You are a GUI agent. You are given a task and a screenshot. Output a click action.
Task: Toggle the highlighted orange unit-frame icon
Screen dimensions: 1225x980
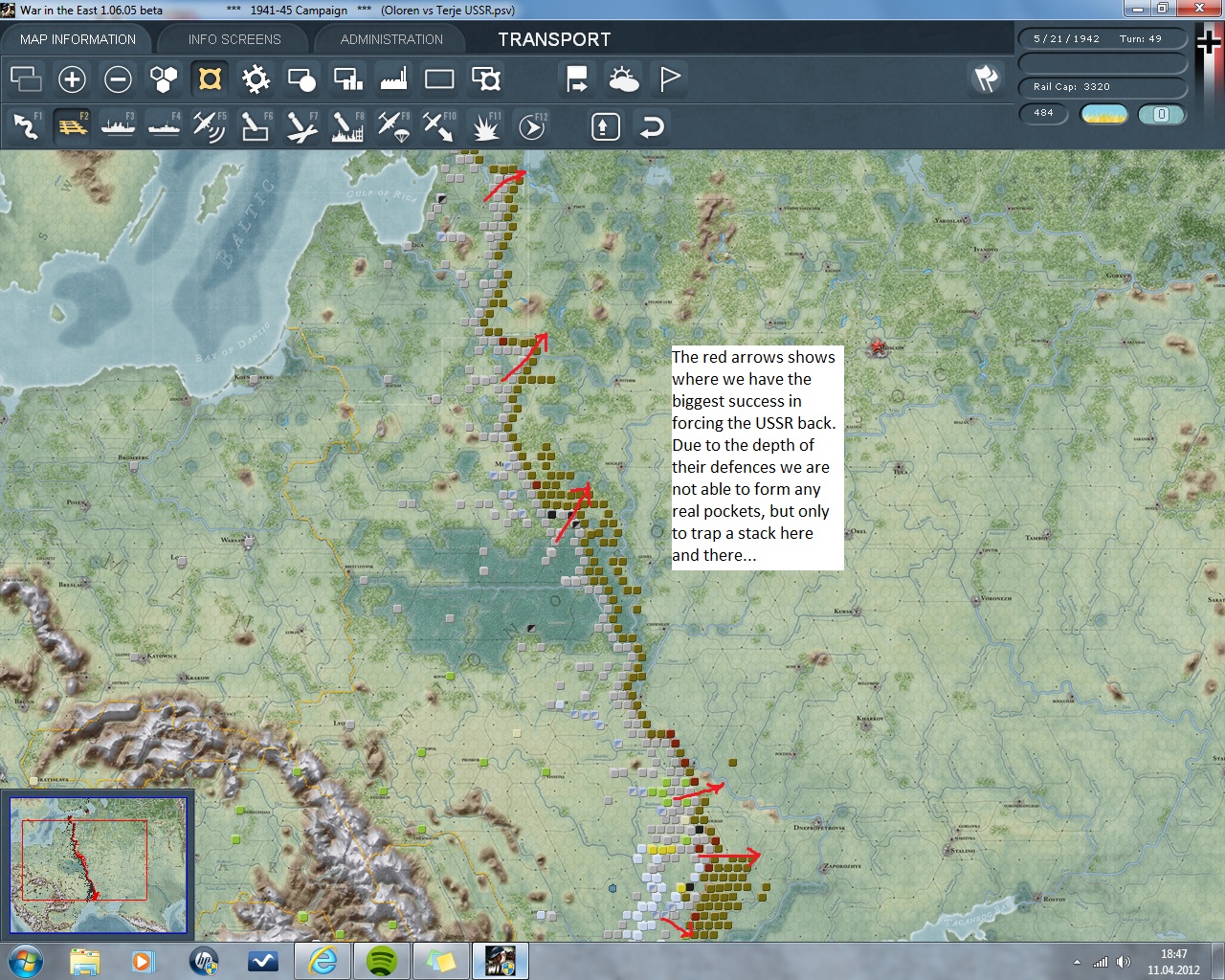[210, 78]
